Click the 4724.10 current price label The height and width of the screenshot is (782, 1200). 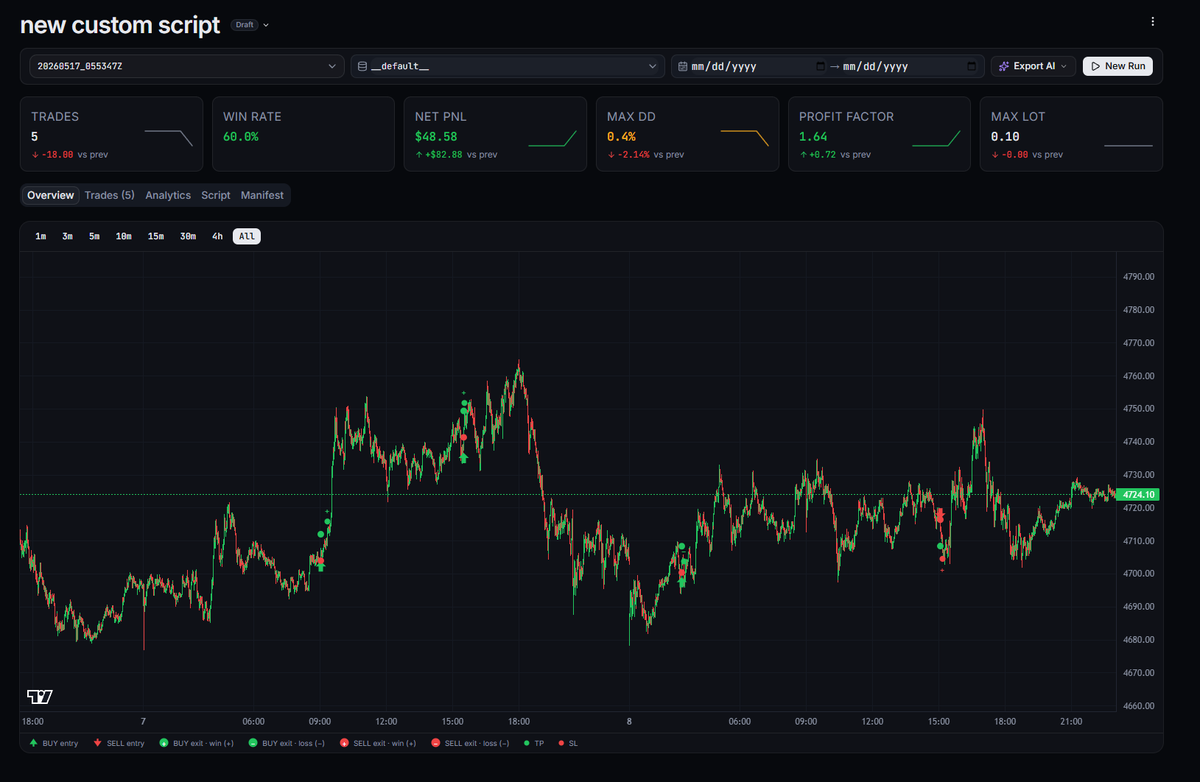click(x=1139, y=494)
